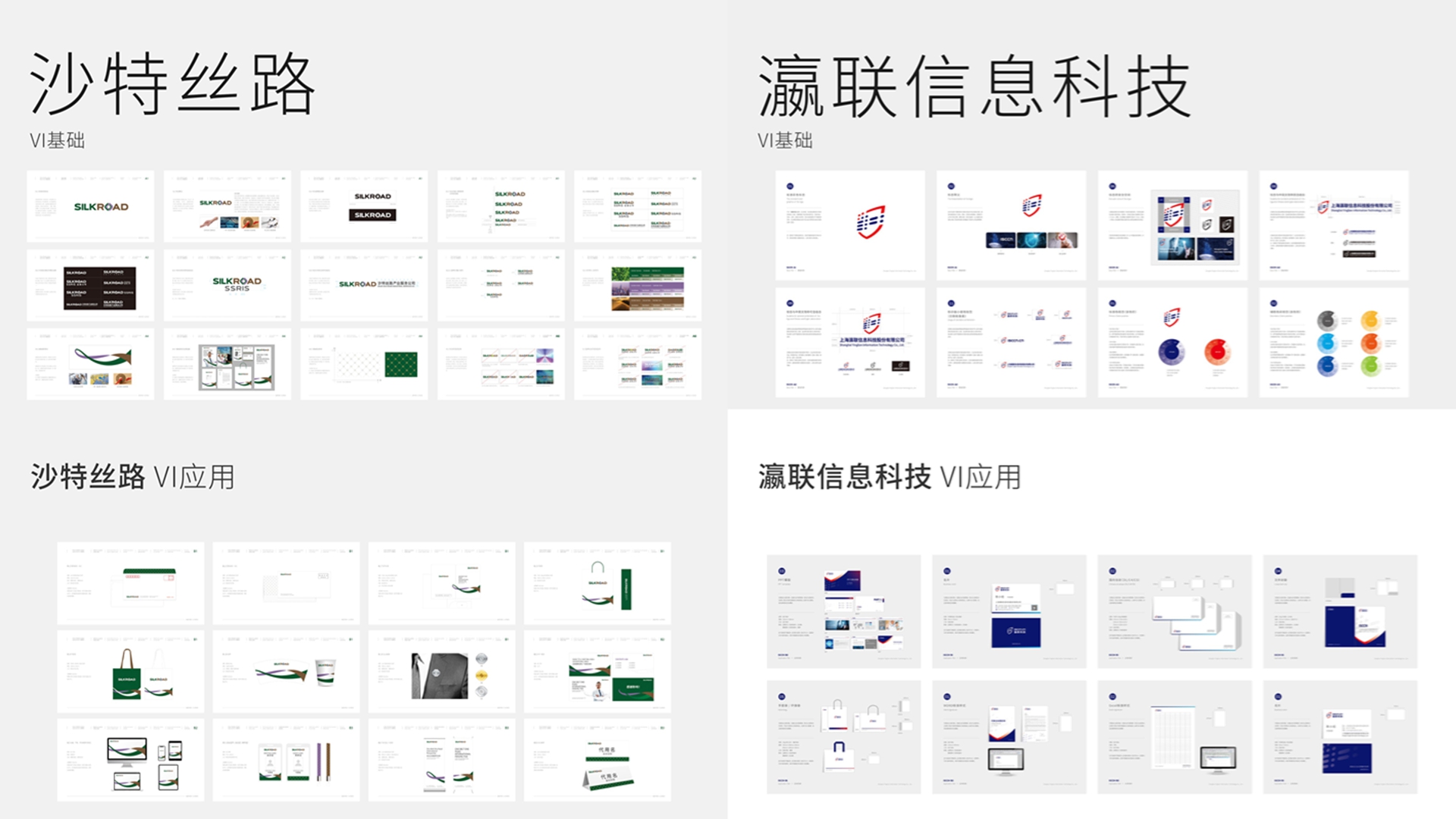Open the dark green pattern square slide
The width and height of the screenshot is (1456, 819).
(x=364, y=364)
